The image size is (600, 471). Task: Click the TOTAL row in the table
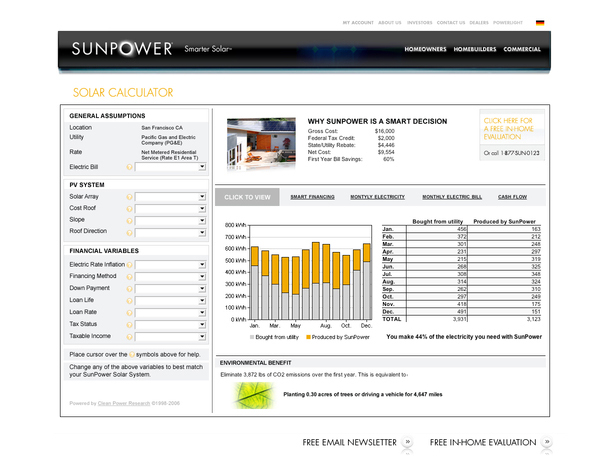click(461, 319)
